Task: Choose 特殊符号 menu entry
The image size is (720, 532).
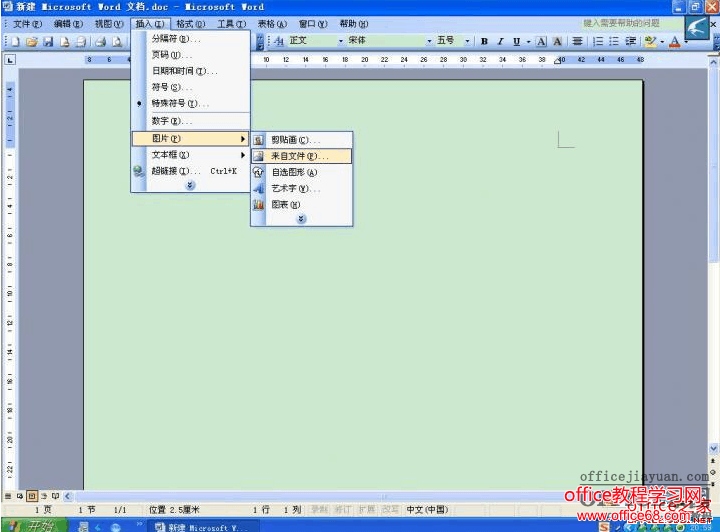Action: [x=191, y=103]
